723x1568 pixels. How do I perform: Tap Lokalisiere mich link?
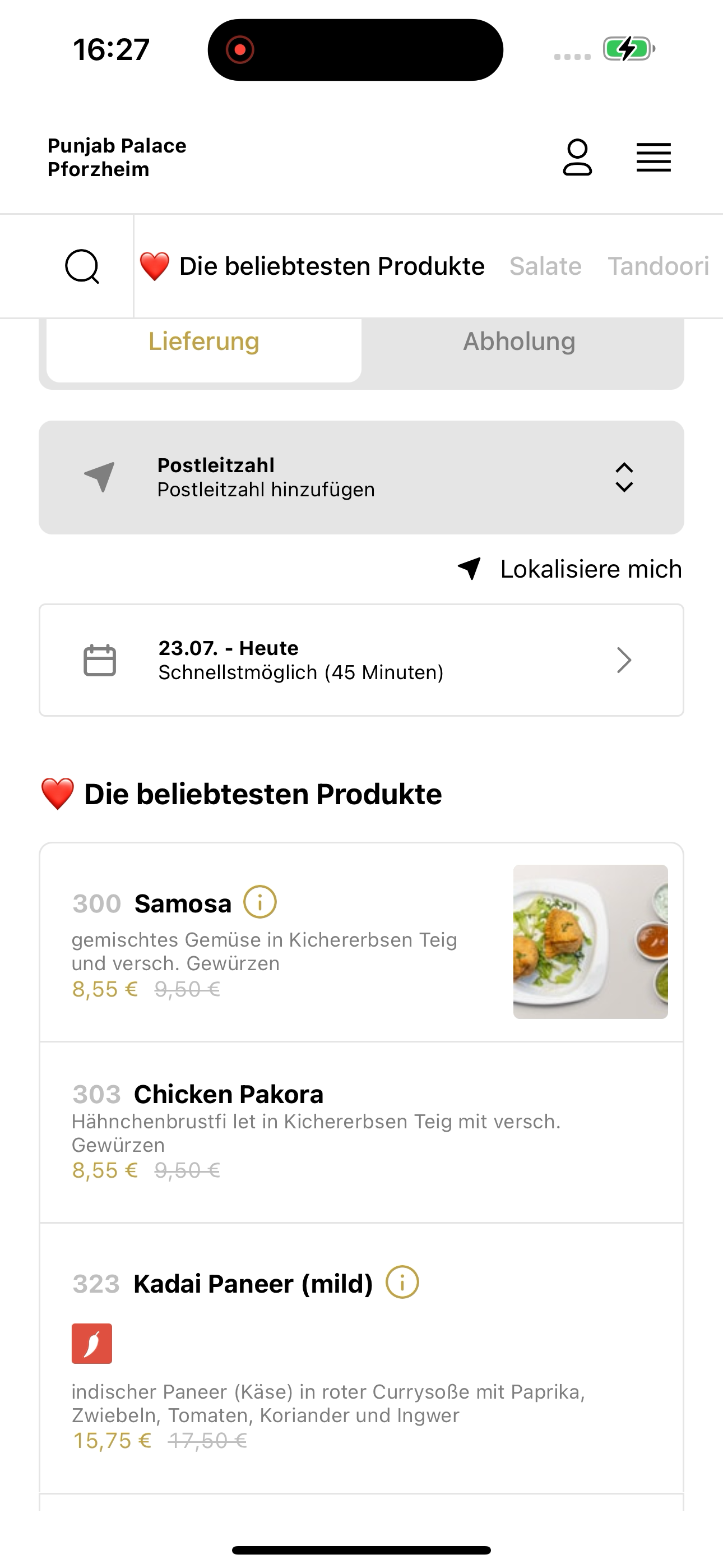pos(569,569)
